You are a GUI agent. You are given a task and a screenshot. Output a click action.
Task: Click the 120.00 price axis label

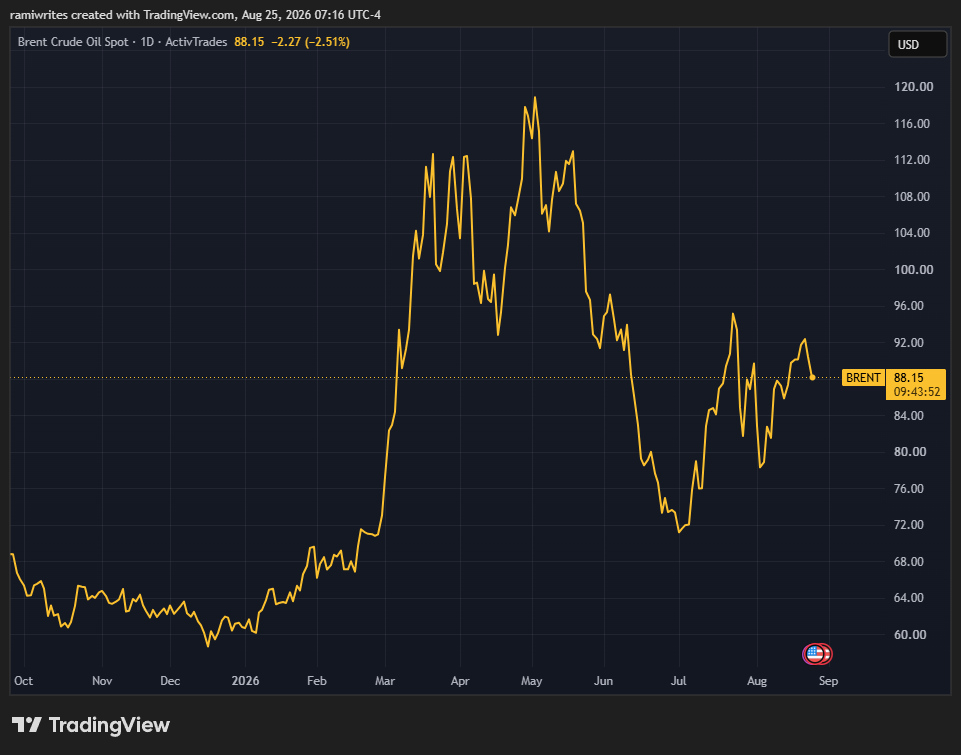click(914, 86)
